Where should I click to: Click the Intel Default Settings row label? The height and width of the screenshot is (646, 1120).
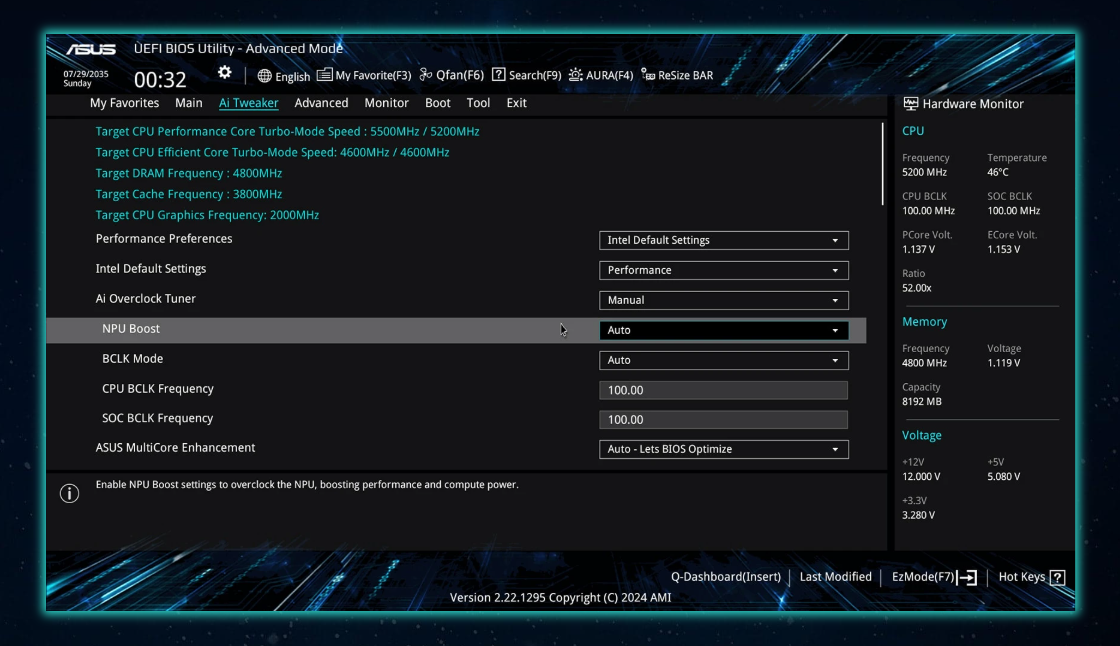point(151,269)
